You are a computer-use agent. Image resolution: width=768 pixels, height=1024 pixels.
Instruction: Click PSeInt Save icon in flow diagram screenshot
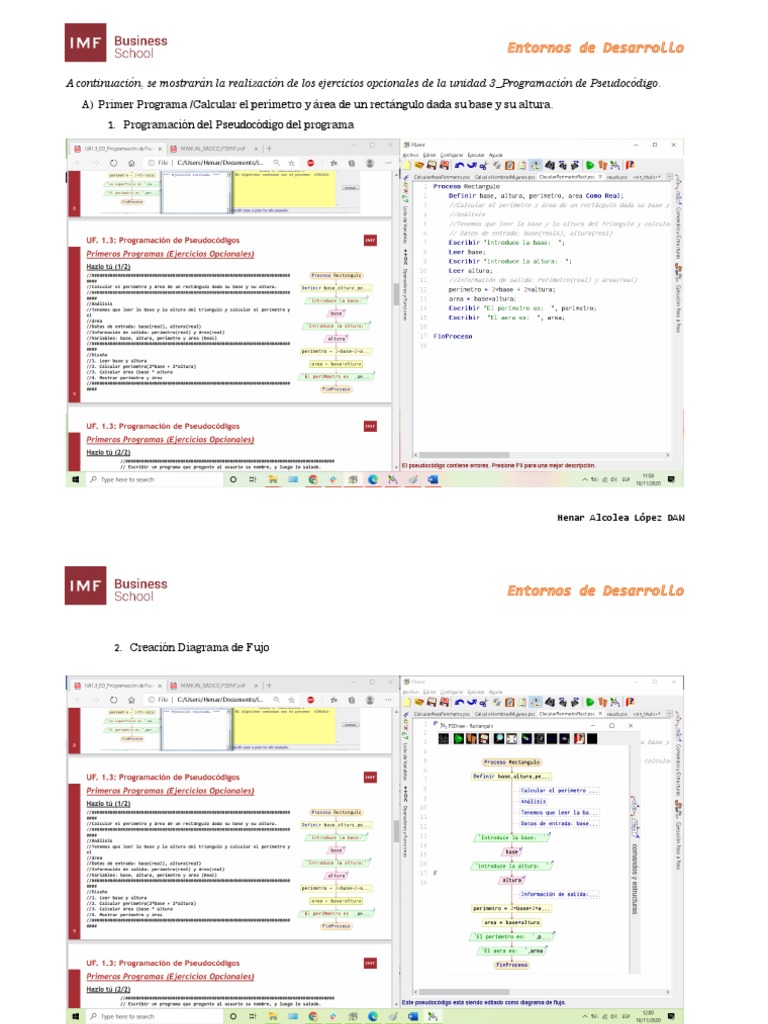pos(432,702)
